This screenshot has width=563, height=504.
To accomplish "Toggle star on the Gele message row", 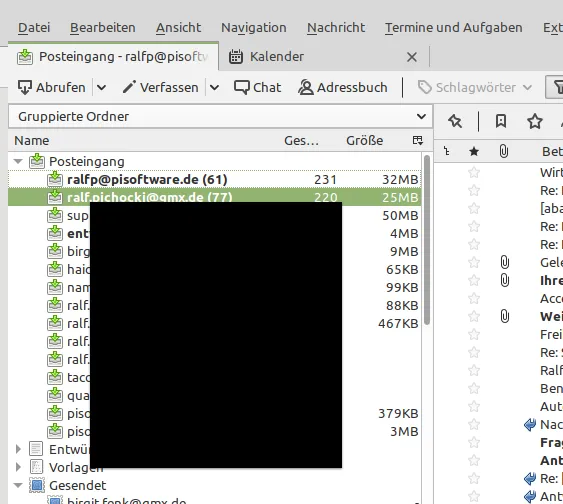I will tap(474, 262).
